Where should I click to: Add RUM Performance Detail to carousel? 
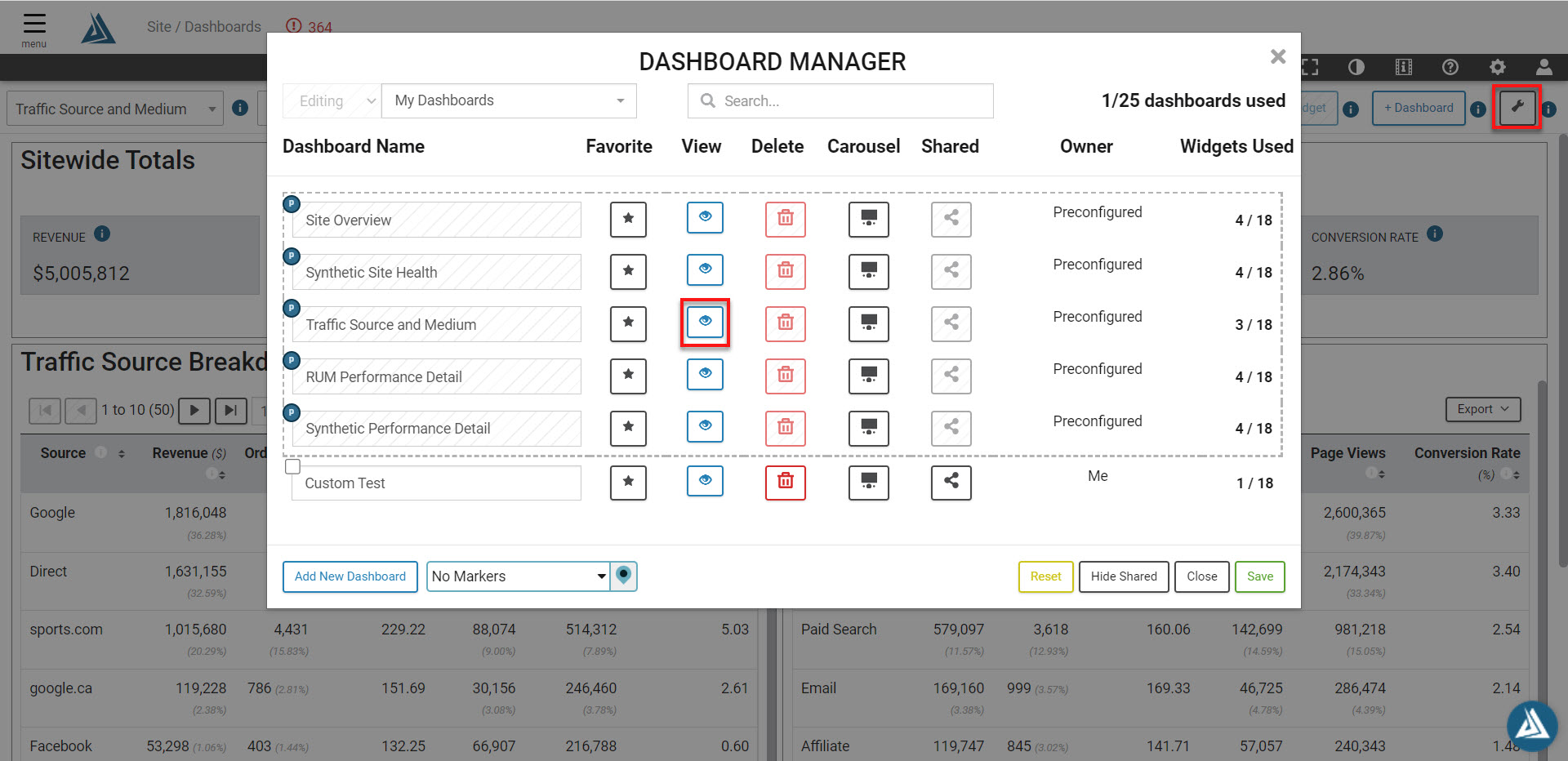(868, 376)
